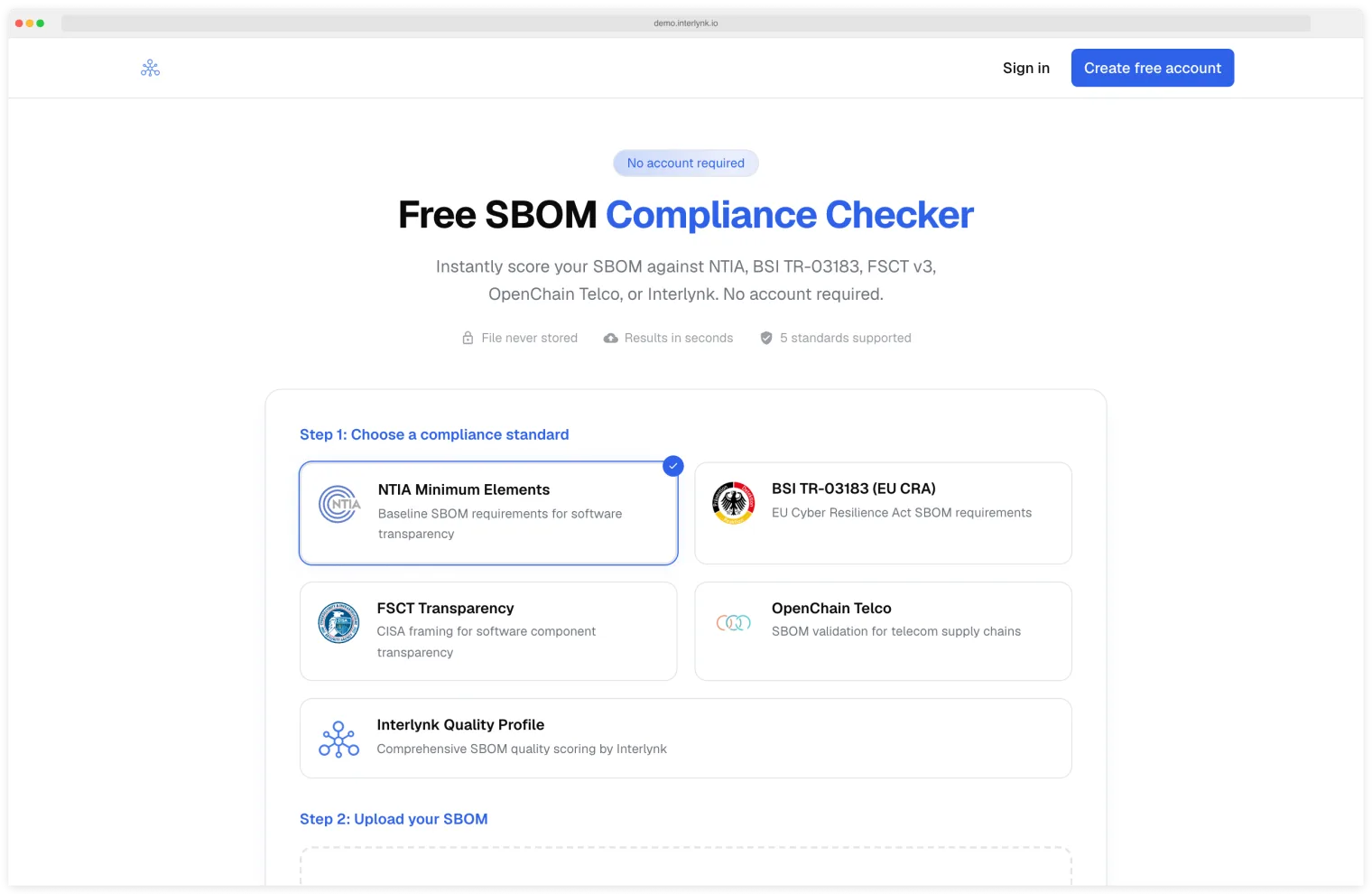Click the No account required badge

[686, 163]
